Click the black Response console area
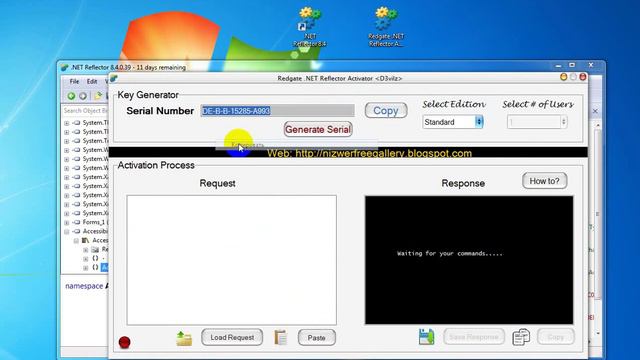This screenshot has width=640, height=360. [x=469, y=260]
